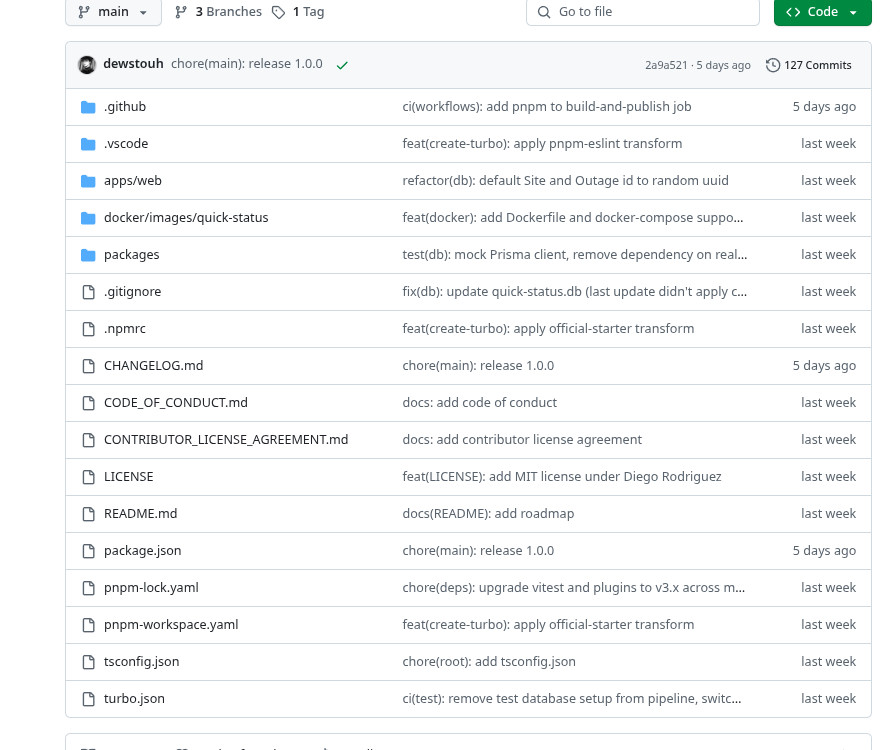Open commit 'ci(workflows): add pnpm to build-and-publish job'
The height and width of the screenshot is (750, 890).
547,107
